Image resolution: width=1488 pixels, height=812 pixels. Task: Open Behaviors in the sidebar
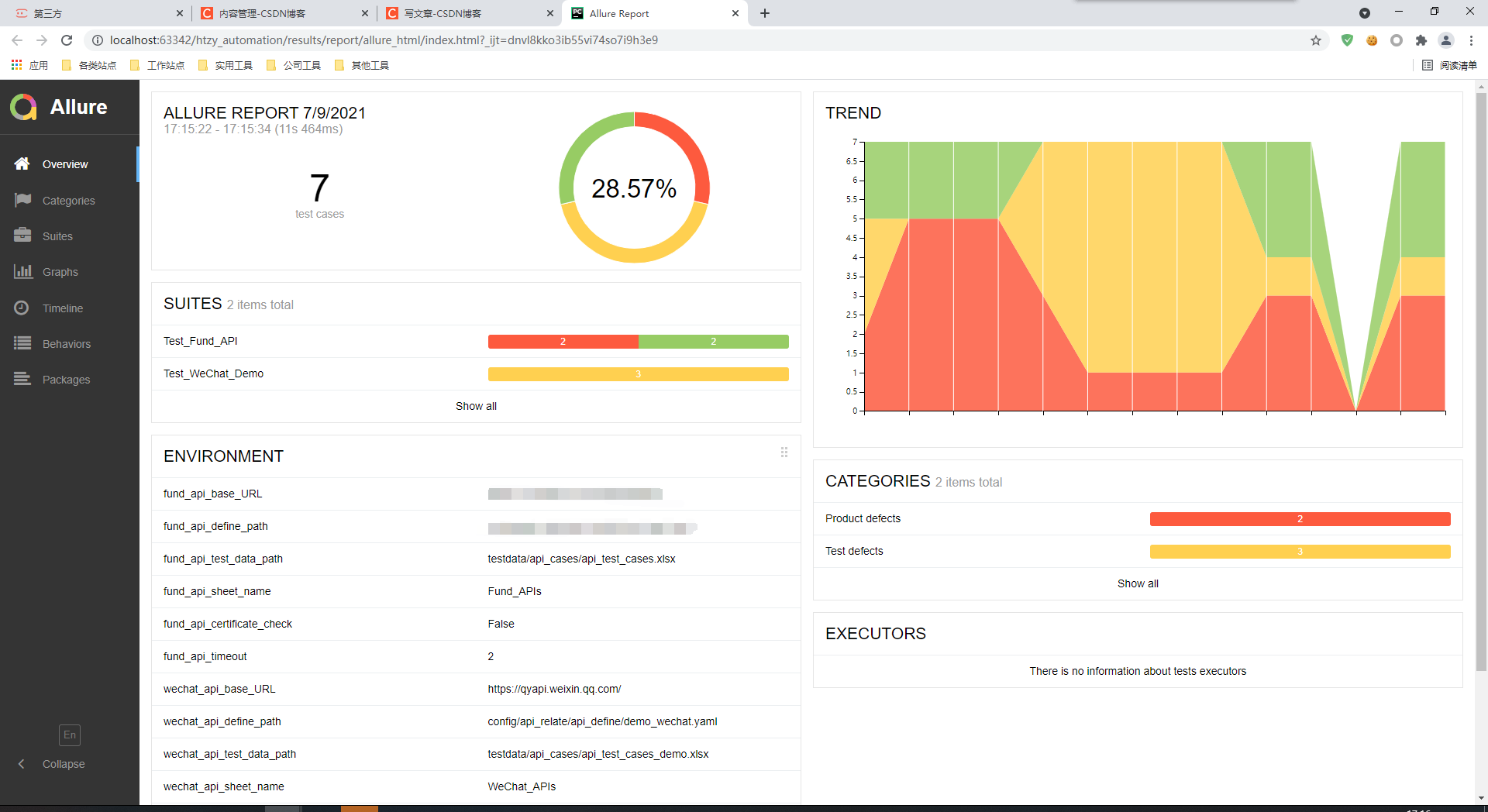[69, 344]
